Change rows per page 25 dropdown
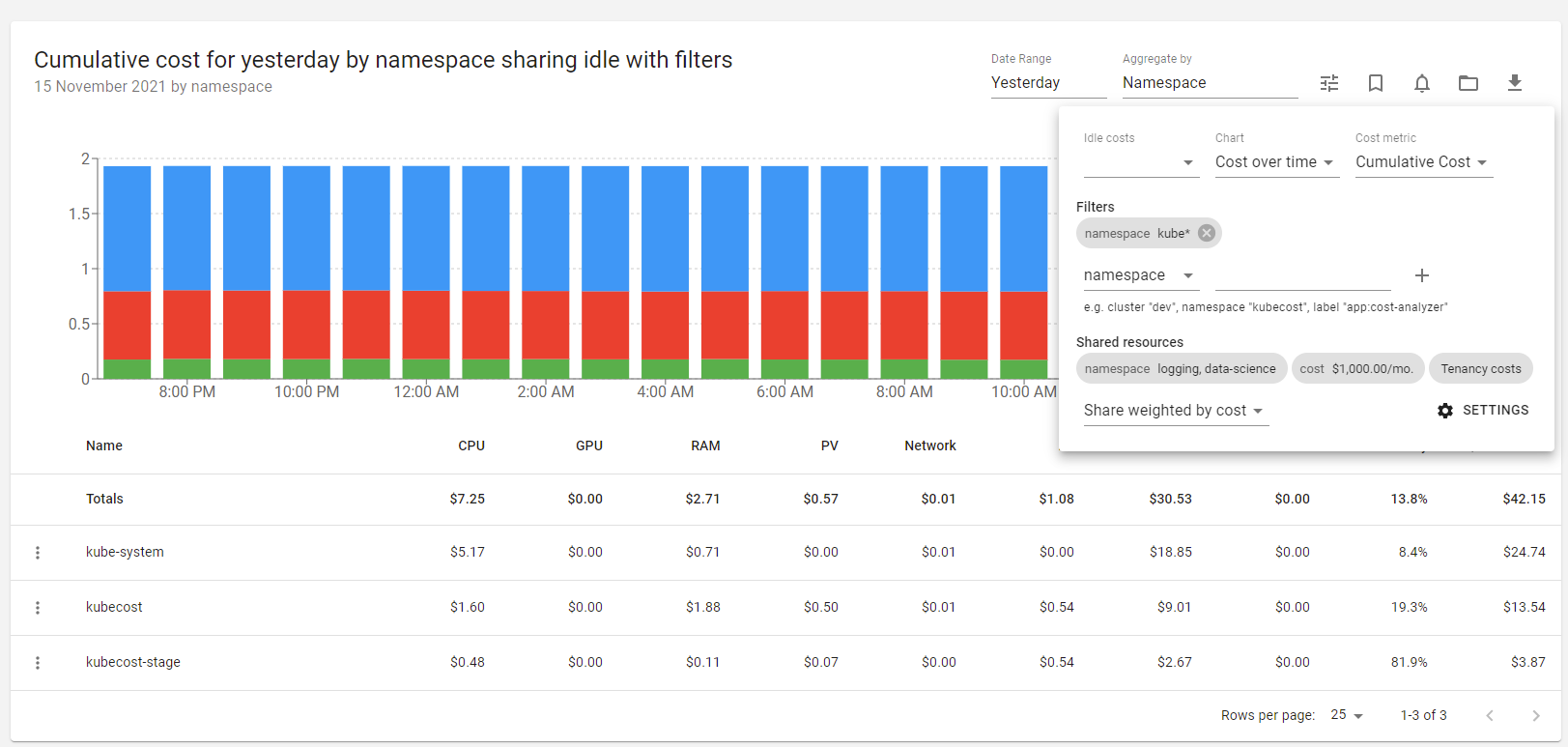1568x747 pixels. coord(1347,715)
